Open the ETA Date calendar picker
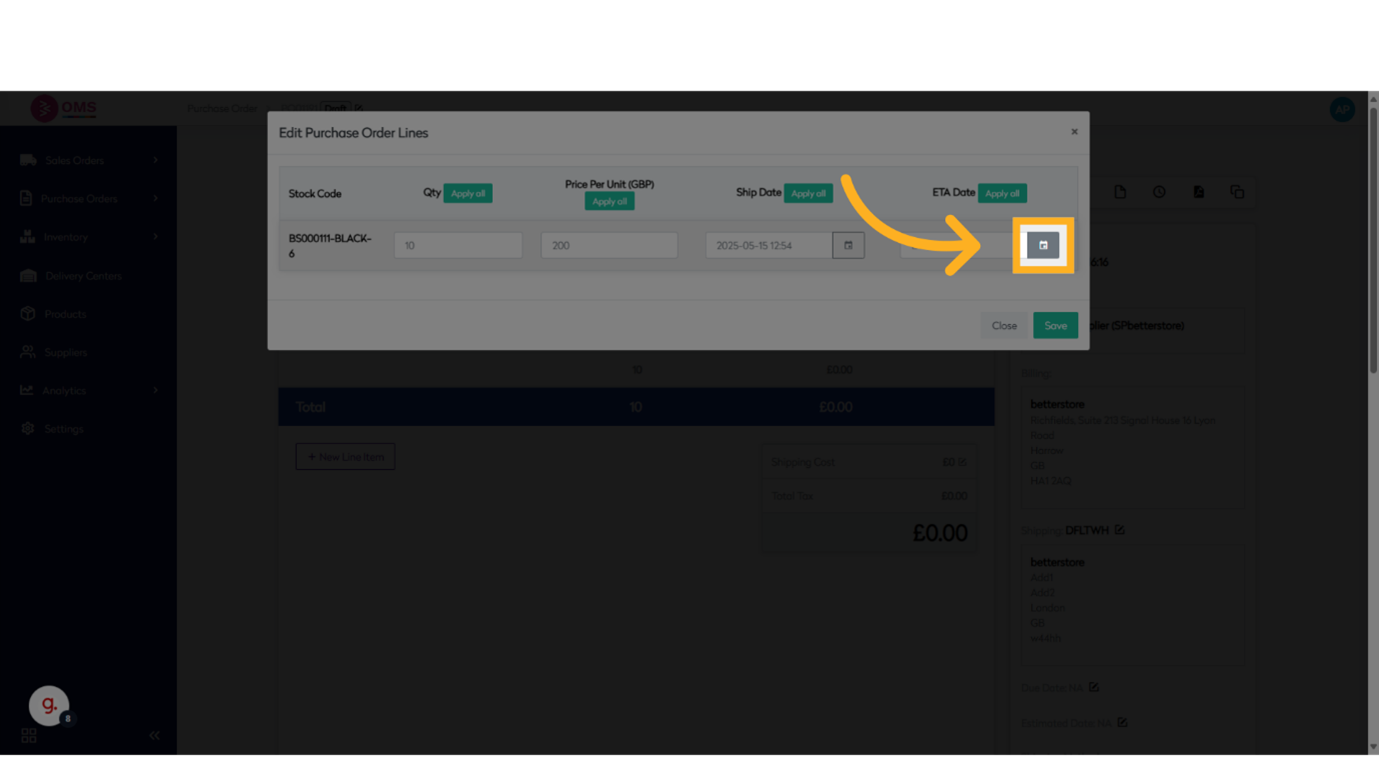 pyautogui.click(x=1043, y=245)
